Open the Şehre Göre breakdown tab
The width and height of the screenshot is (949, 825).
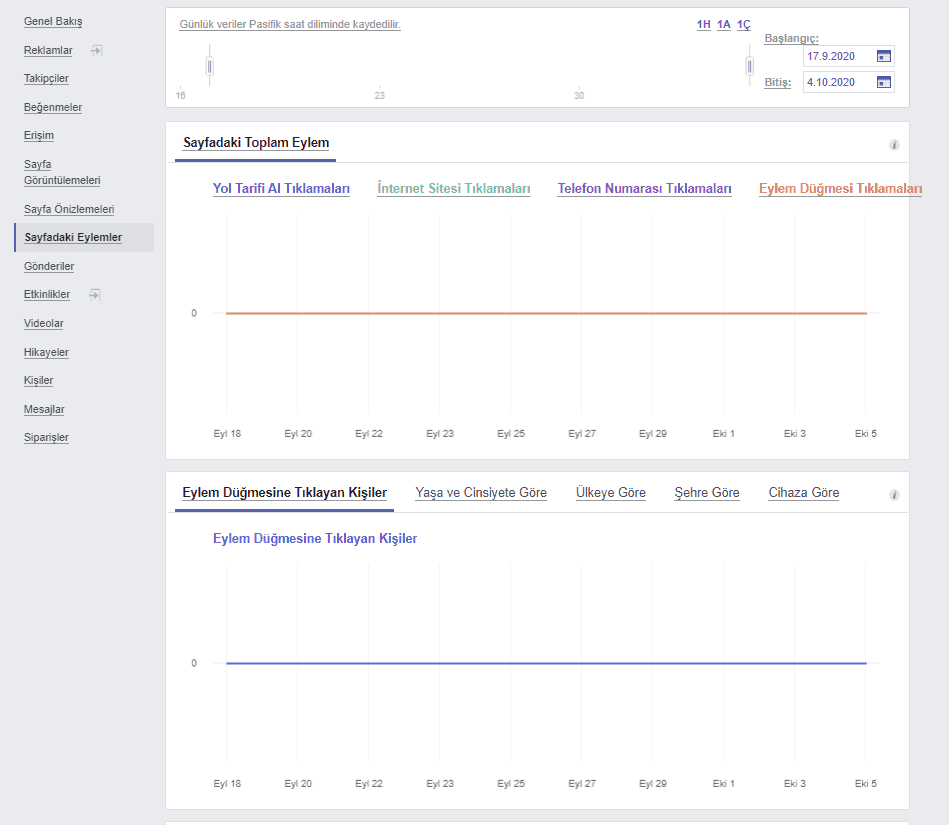(707, 493)
